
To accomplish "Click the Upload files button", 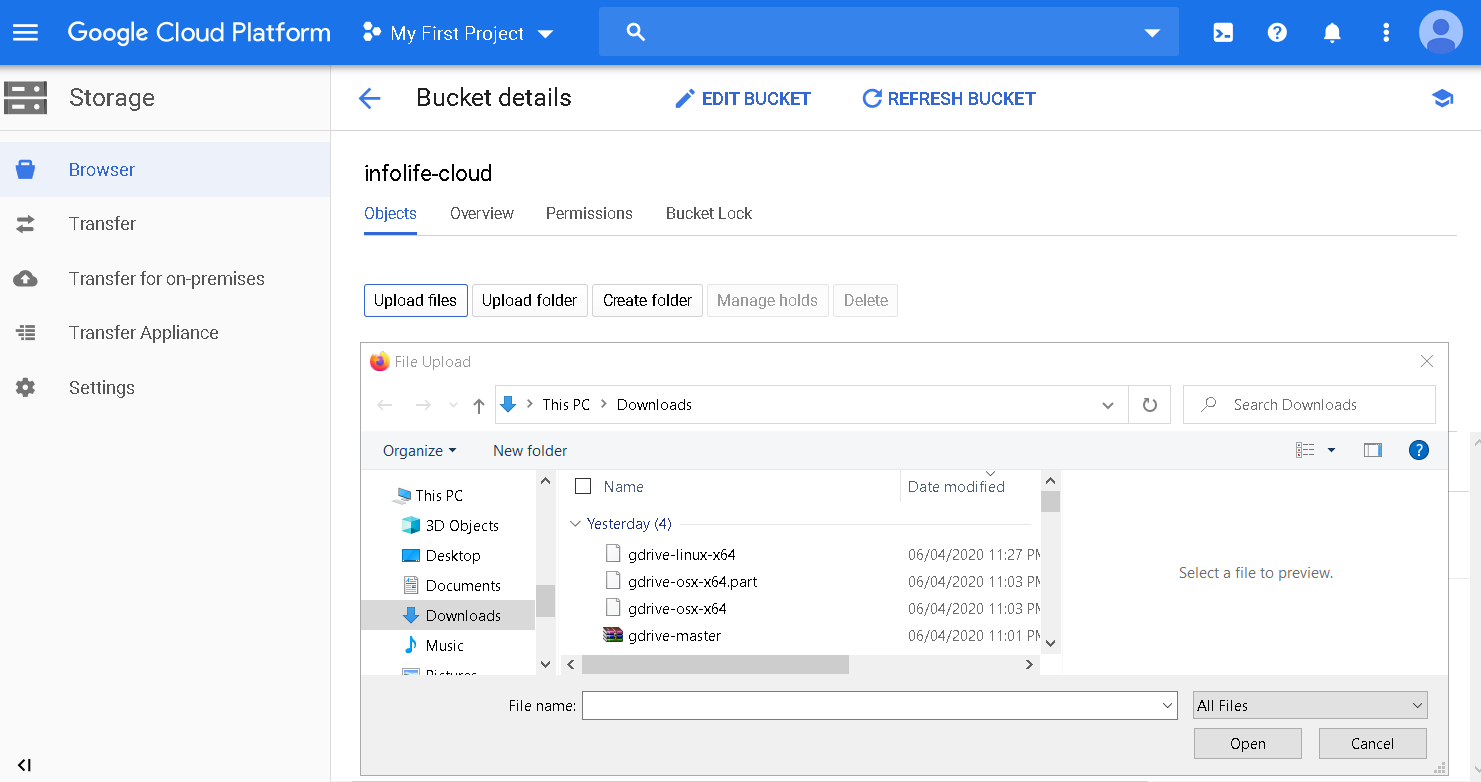I will [415, 300].
